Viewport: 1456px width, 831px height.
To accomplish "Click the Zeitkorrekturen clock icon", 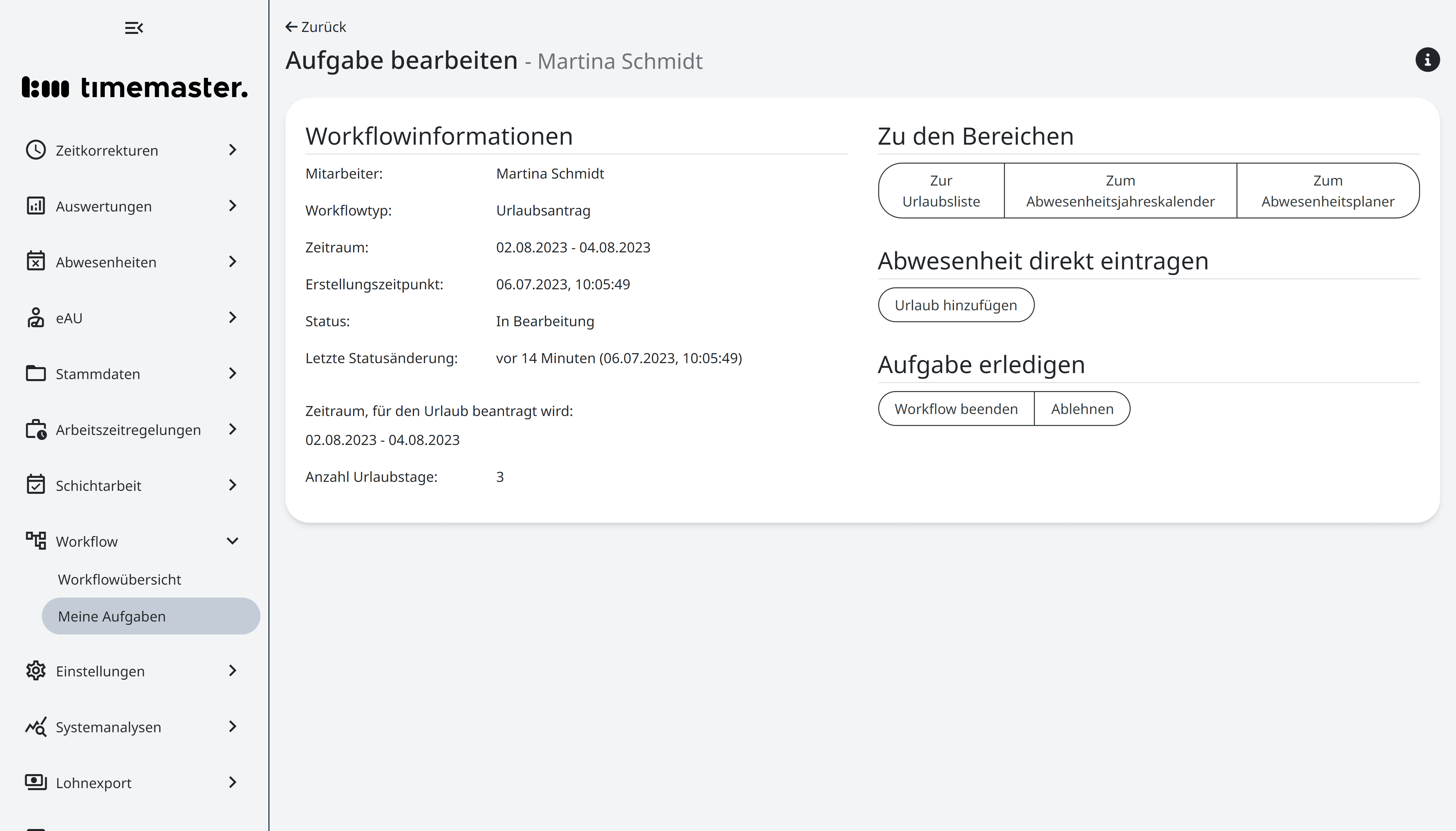I will (x=36, y=150).
